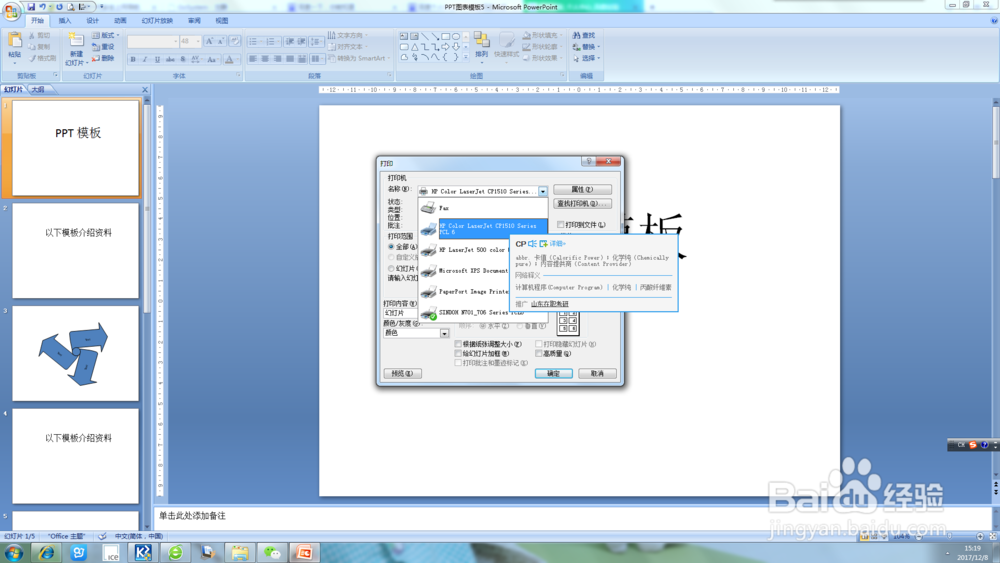Click the align text left icon
The height and width of the screenshot is (563, 1000).
[253, 59]
